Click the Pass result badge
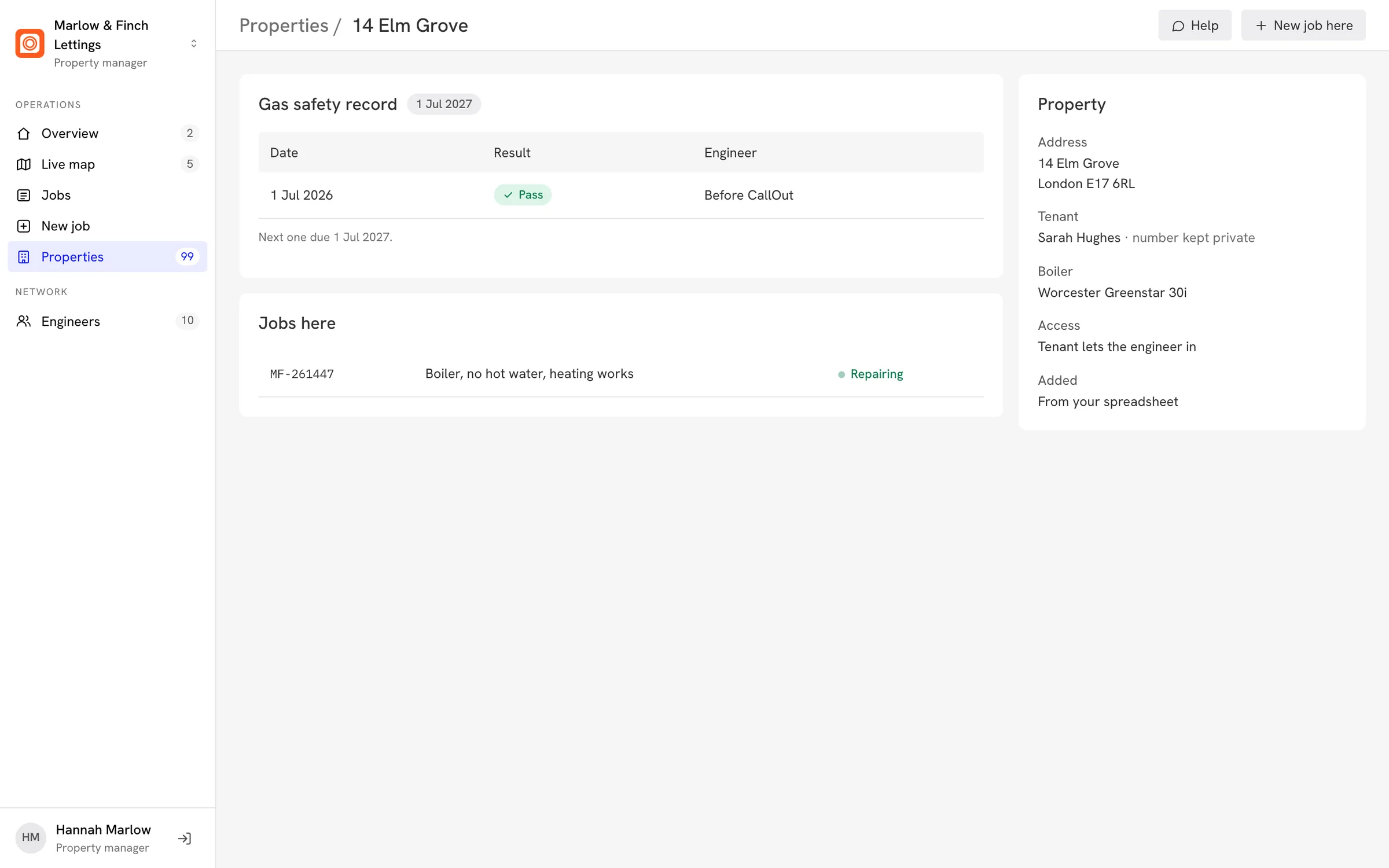1389x868 pixels. tap(523, 195)
